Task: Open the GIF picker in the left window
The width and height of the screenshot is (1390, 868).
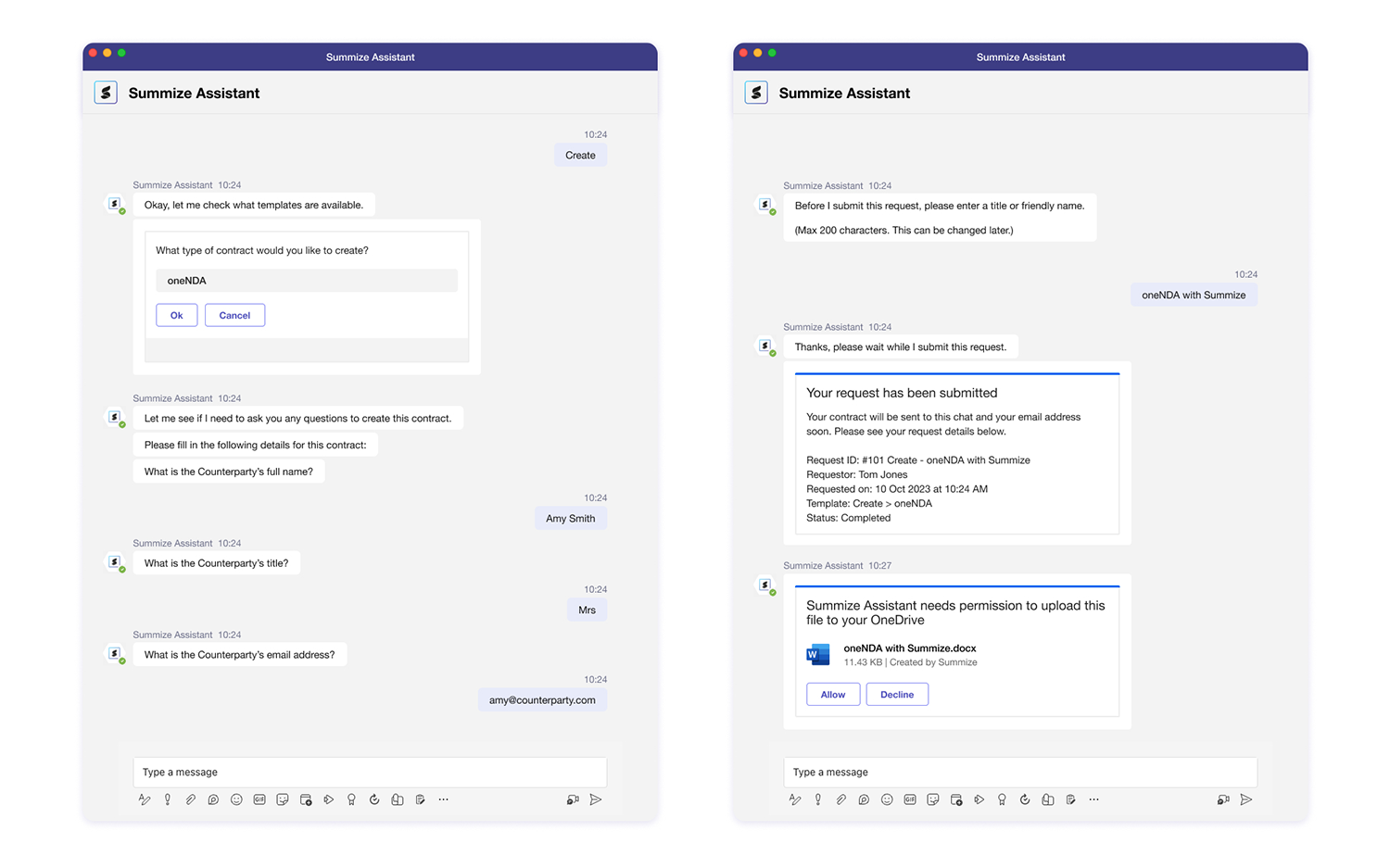Action: pos(259,799)
